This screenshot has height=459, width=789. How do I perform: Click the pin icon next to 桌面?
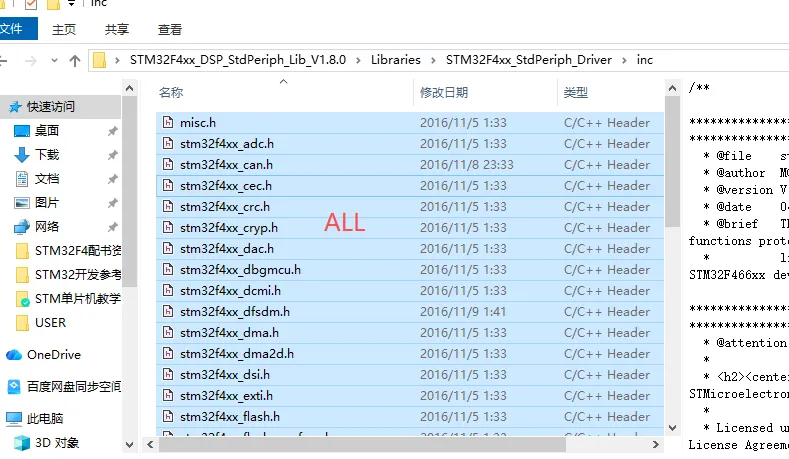(112, 131)
